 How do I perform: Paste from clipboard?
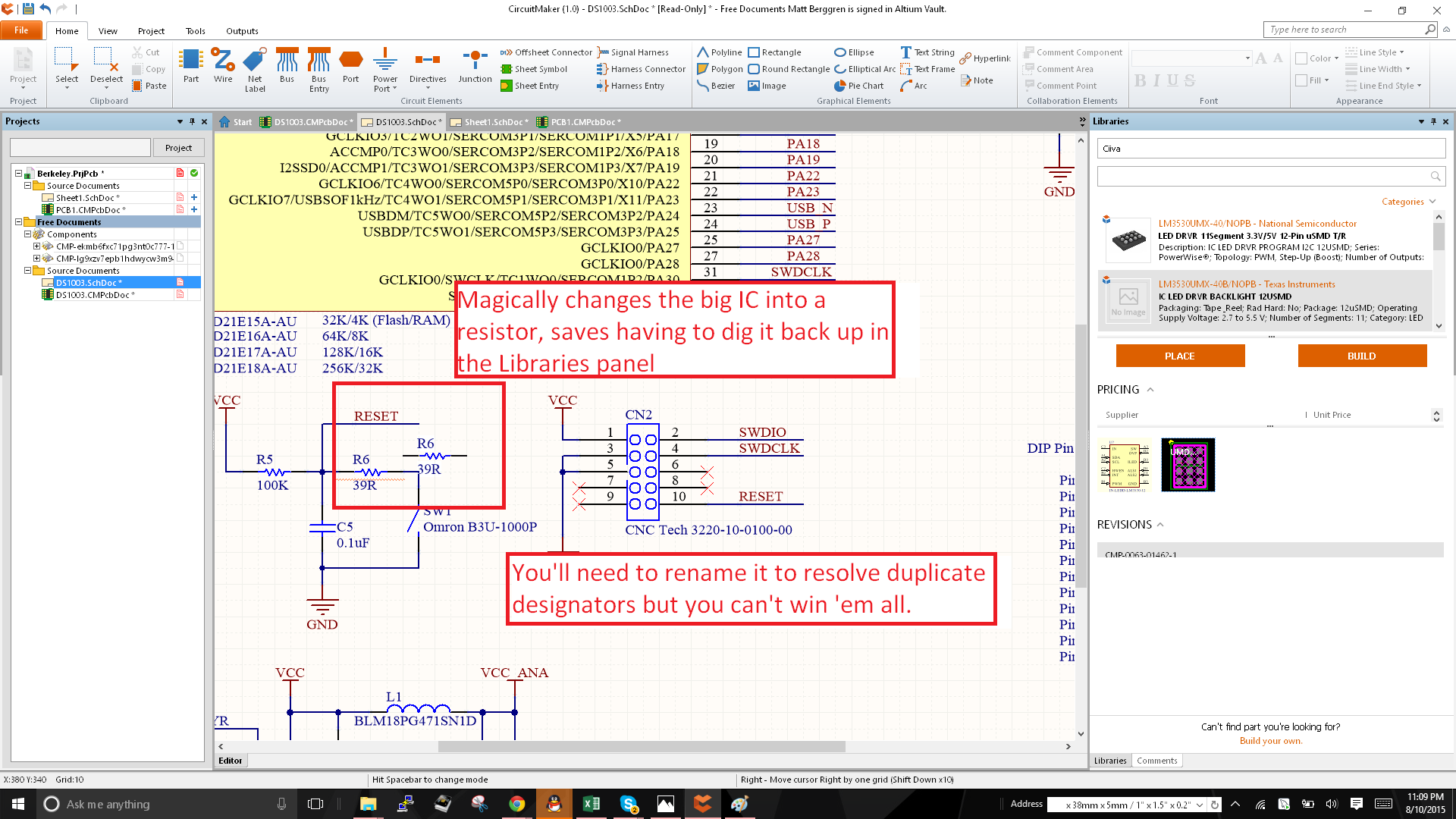pos(149,86)
